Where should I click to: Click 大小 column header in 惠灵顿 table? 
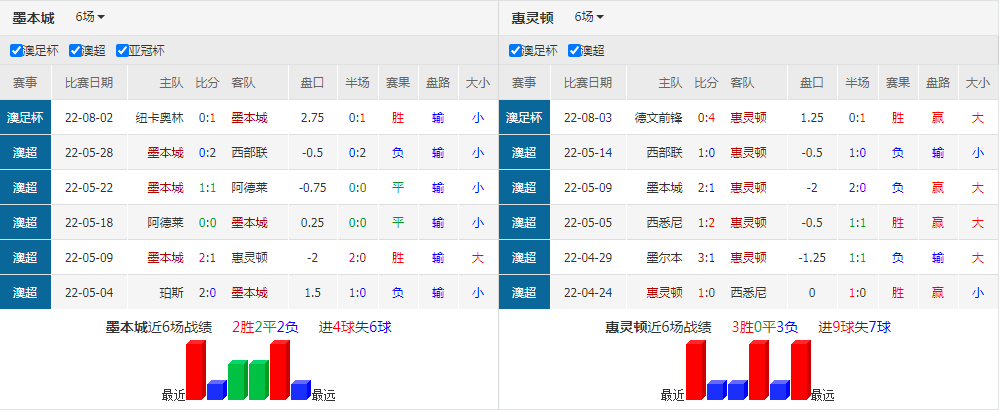(978, 83)
